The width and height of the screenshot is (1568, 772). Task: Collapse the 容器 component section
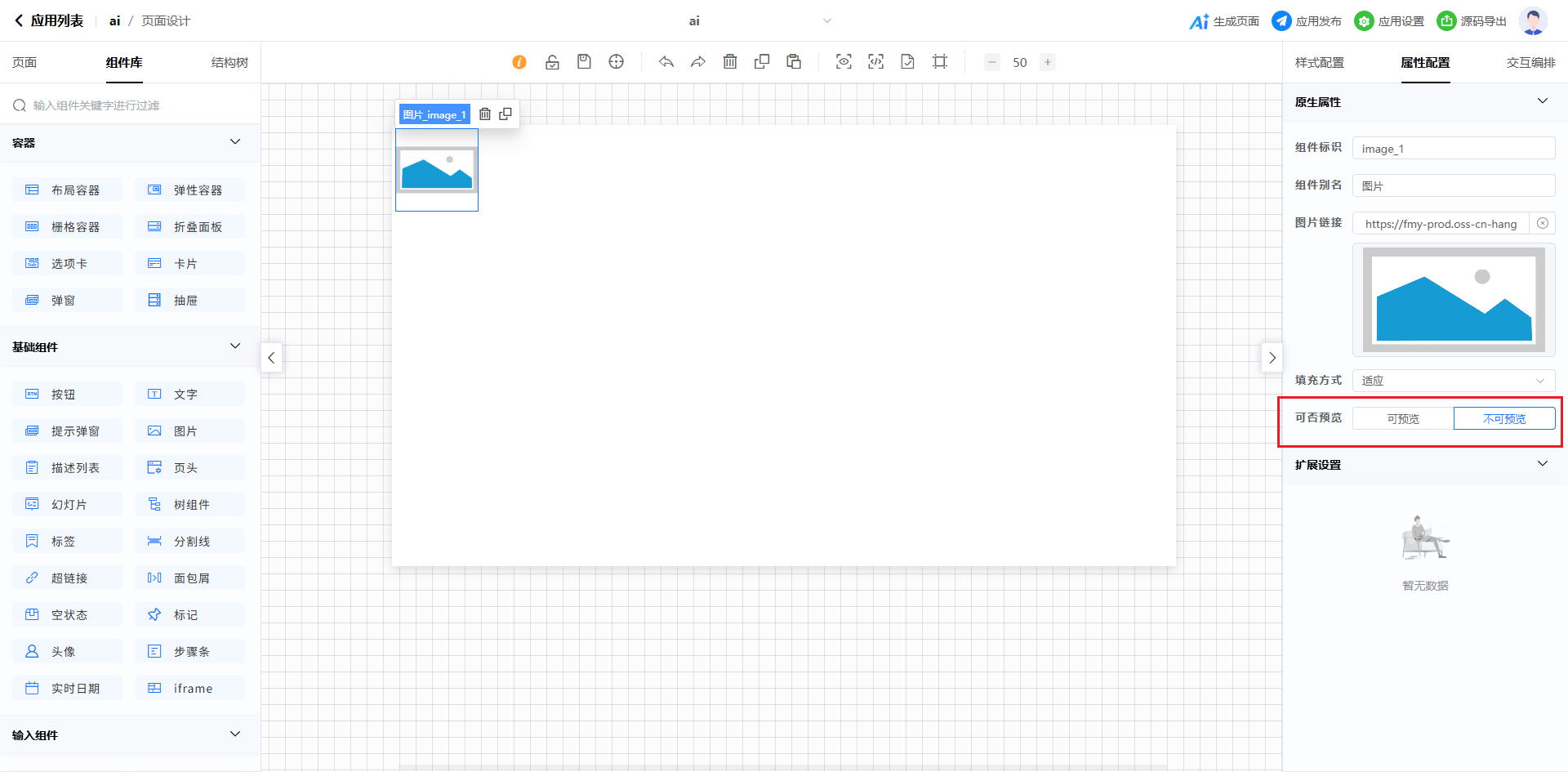coord(235,142)
